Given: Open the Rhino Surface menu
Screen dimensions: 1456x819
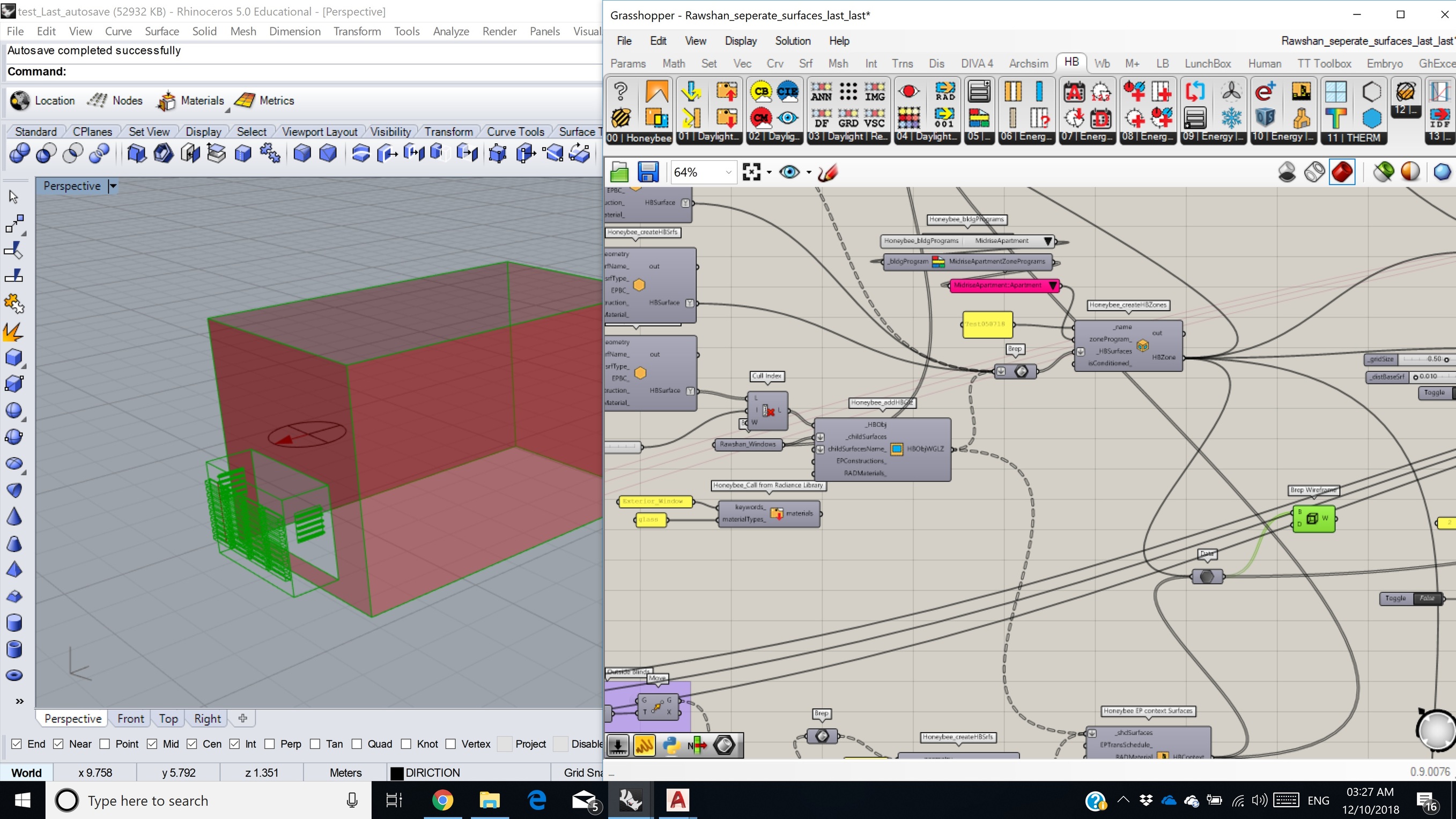Looking at the screenshot, I should pos(161,32).
